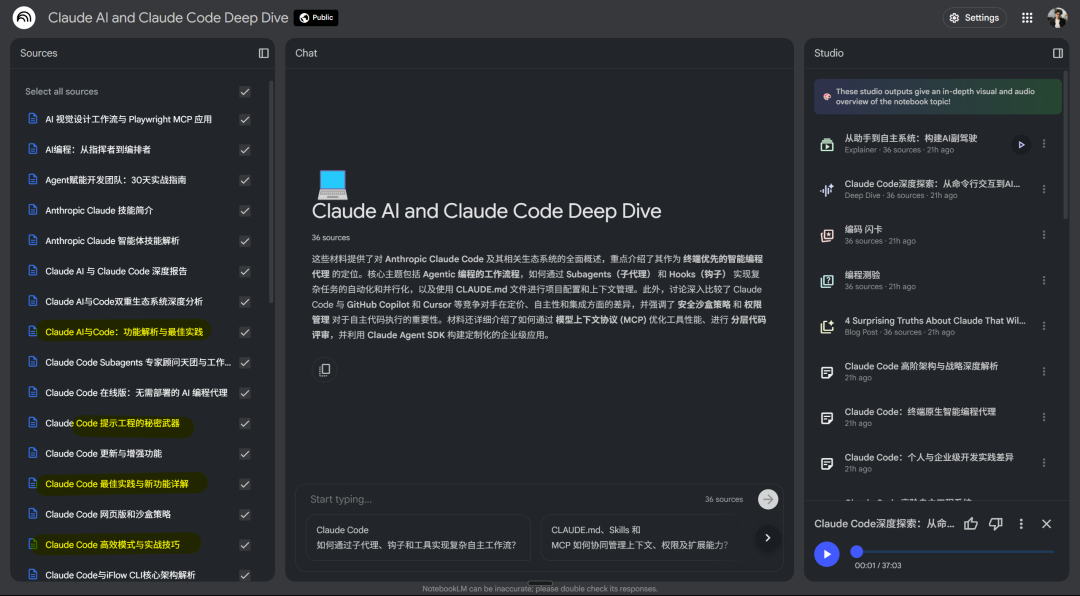The width and height of the screenshot is (1080, 596).
Task: Open source Claude Code与iFlow CLI核心架构解析
Action: tap(121, 575)
